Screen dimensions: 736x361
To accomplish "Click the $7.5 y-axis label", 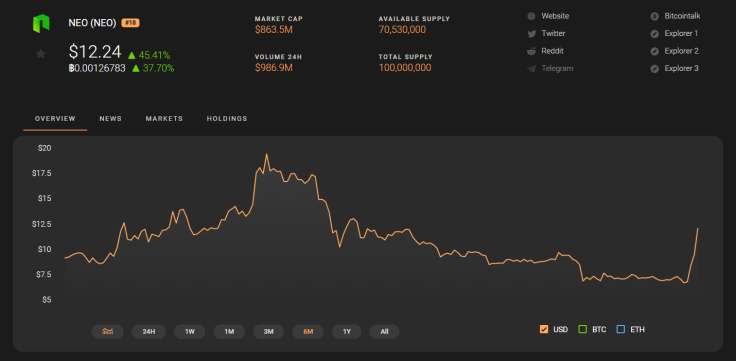I will (43, 274).
